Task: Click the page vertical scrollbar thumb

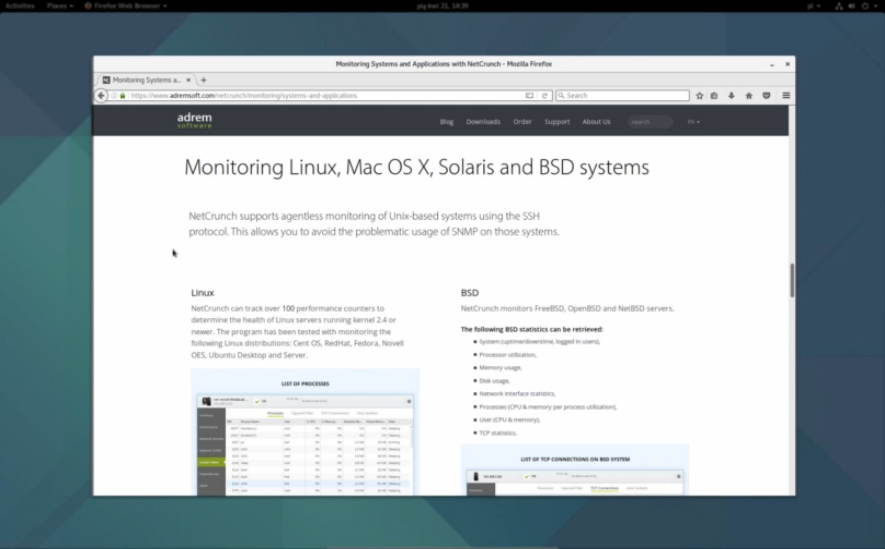Action: tap(792, 280)
